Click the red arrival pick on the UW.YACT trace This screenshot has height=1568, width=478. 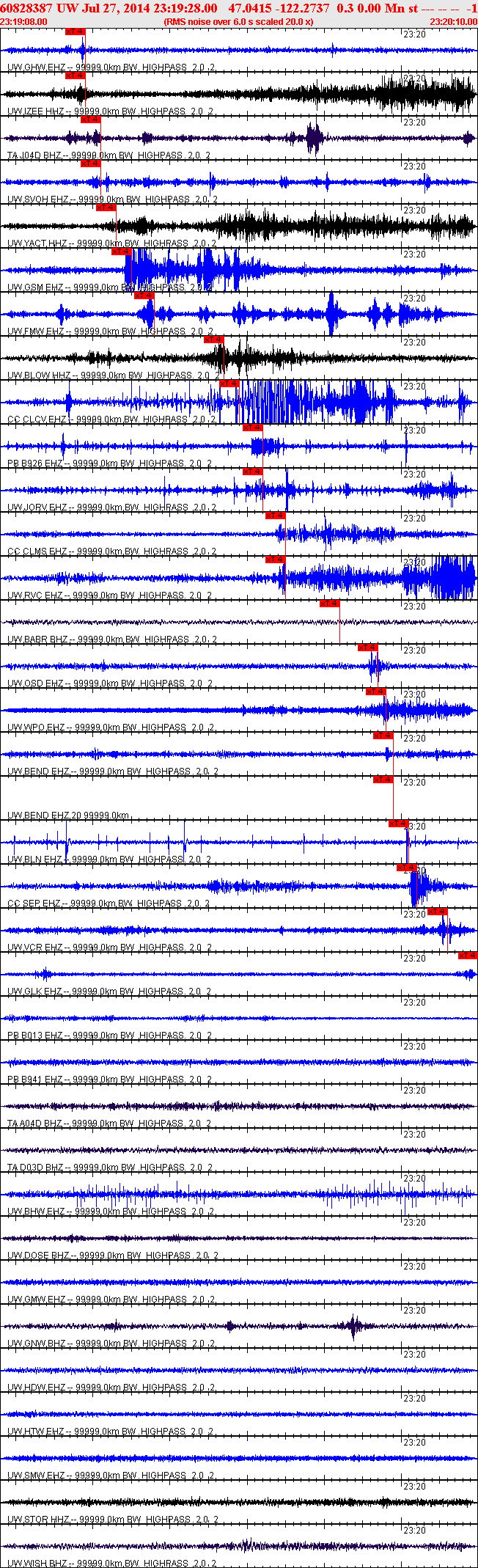pyautogui.click(x=106, y=208)
